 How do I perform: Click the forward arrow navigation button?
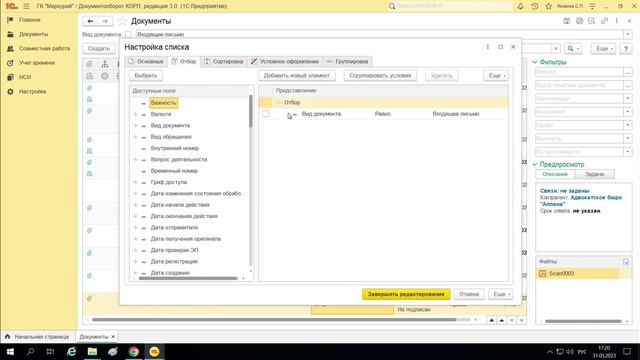coord(105,21)
